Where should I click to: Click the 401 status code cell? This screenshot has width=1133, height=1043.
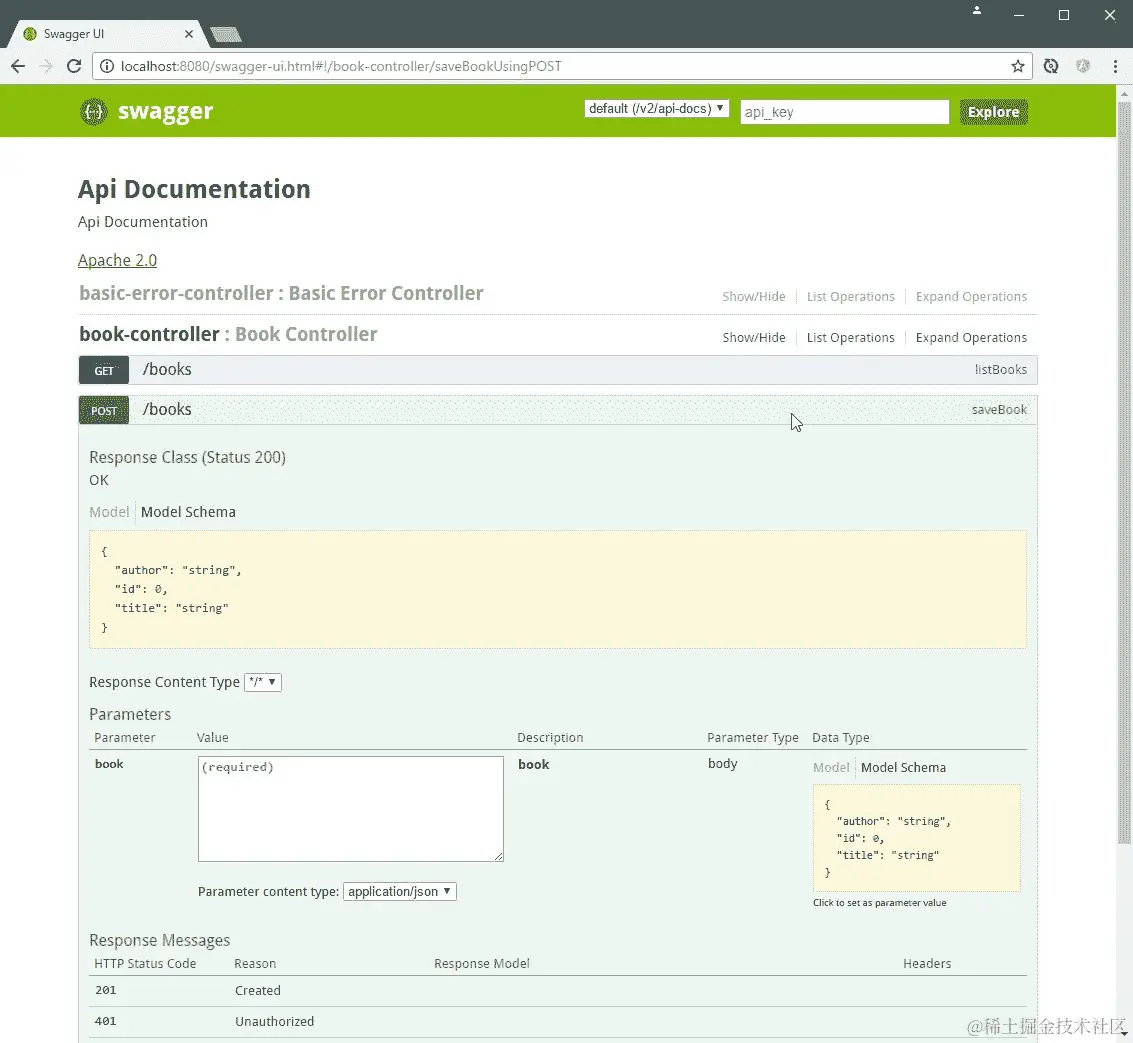[105, 1021]
